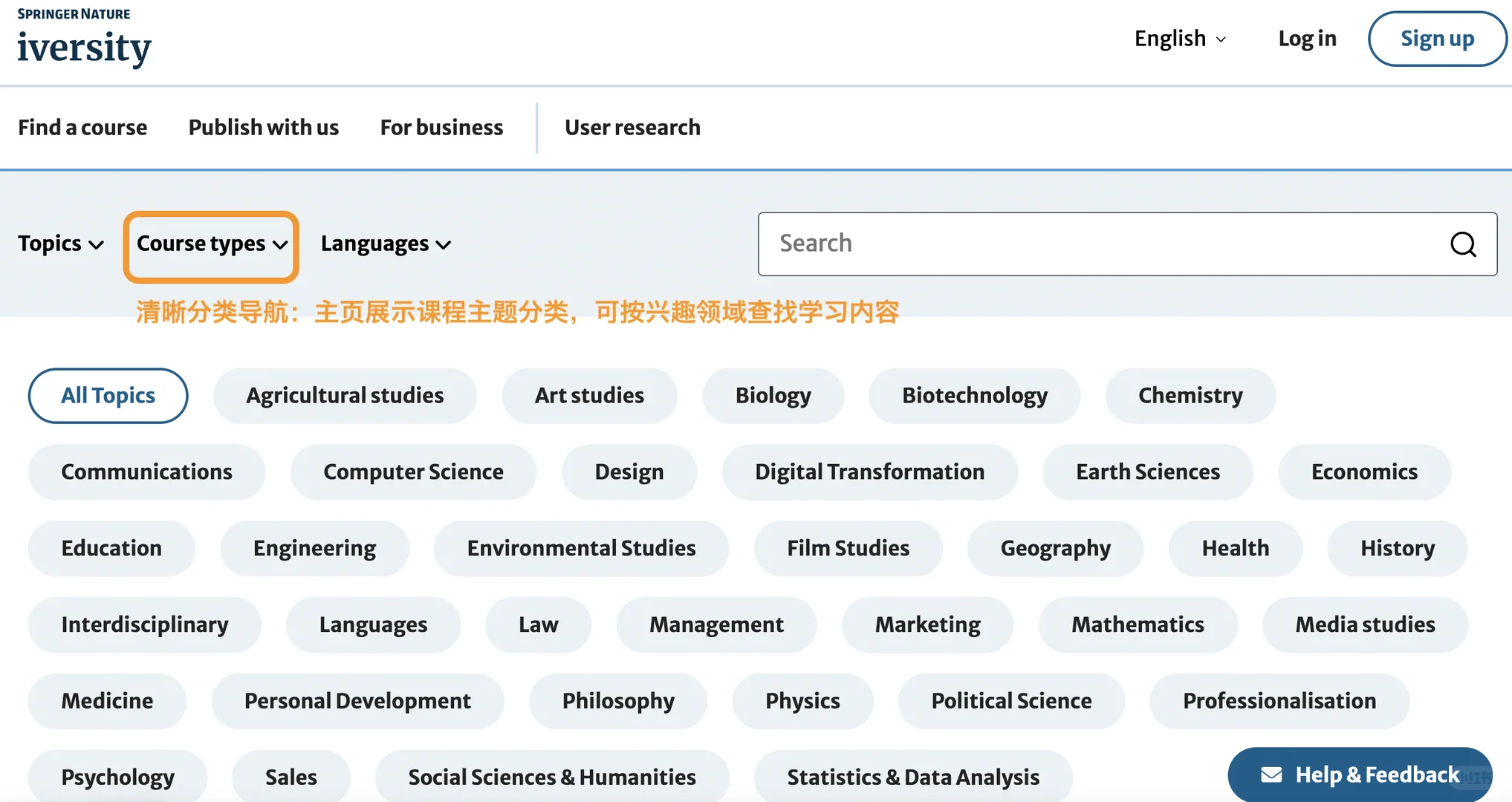This screenshot has width=1512, height=802.
Task: Switch to the Find a course tab
Action: point(82,127)
